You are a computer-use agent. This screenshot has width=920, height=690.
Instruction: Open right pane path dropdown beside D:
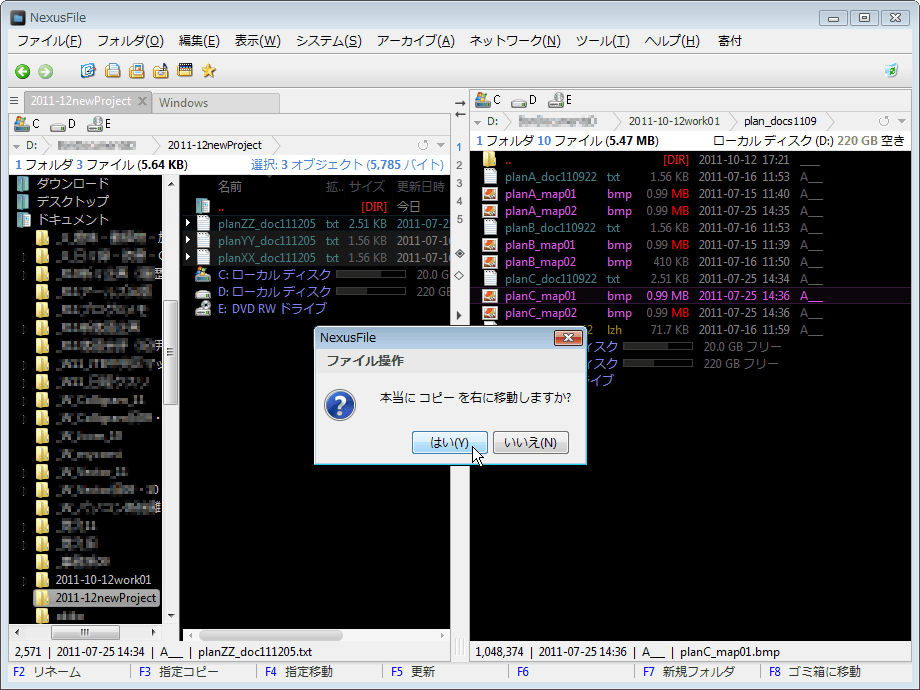click(477, 122)
